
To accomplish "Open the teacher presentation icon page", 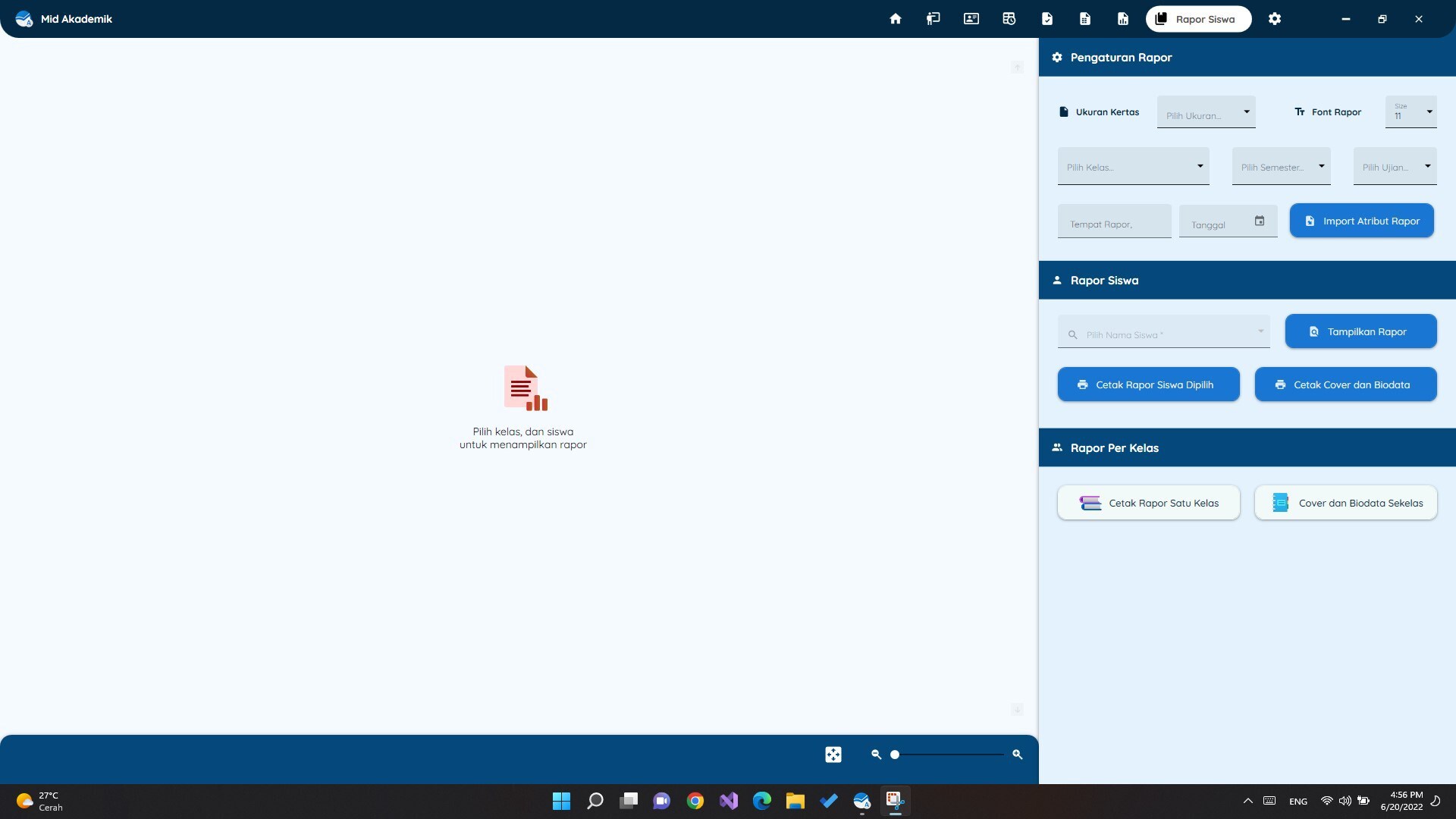I will click(934, 19).
